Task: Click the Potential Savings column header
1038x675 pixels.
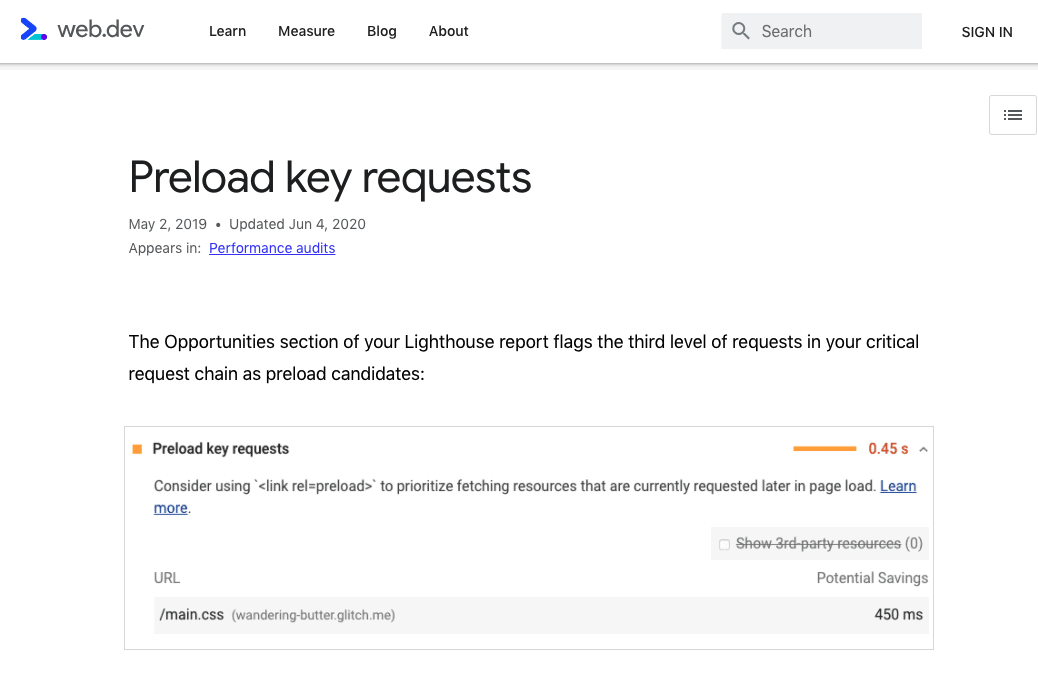Action: tap(872, 578)
